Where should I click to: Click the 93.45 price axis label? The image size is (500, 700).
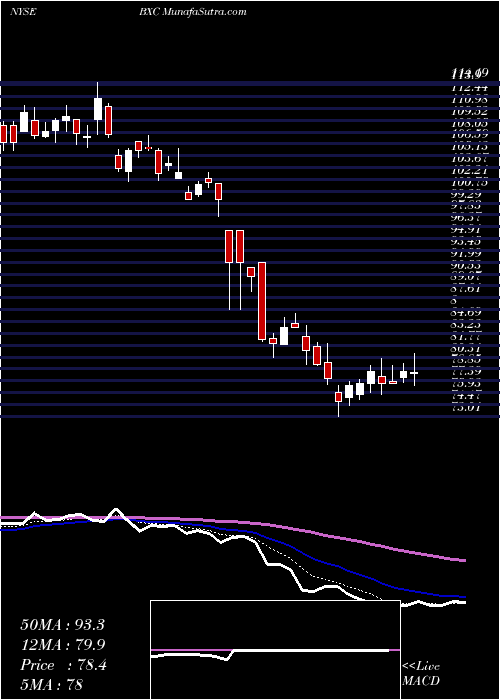click(x=468, y=244)
